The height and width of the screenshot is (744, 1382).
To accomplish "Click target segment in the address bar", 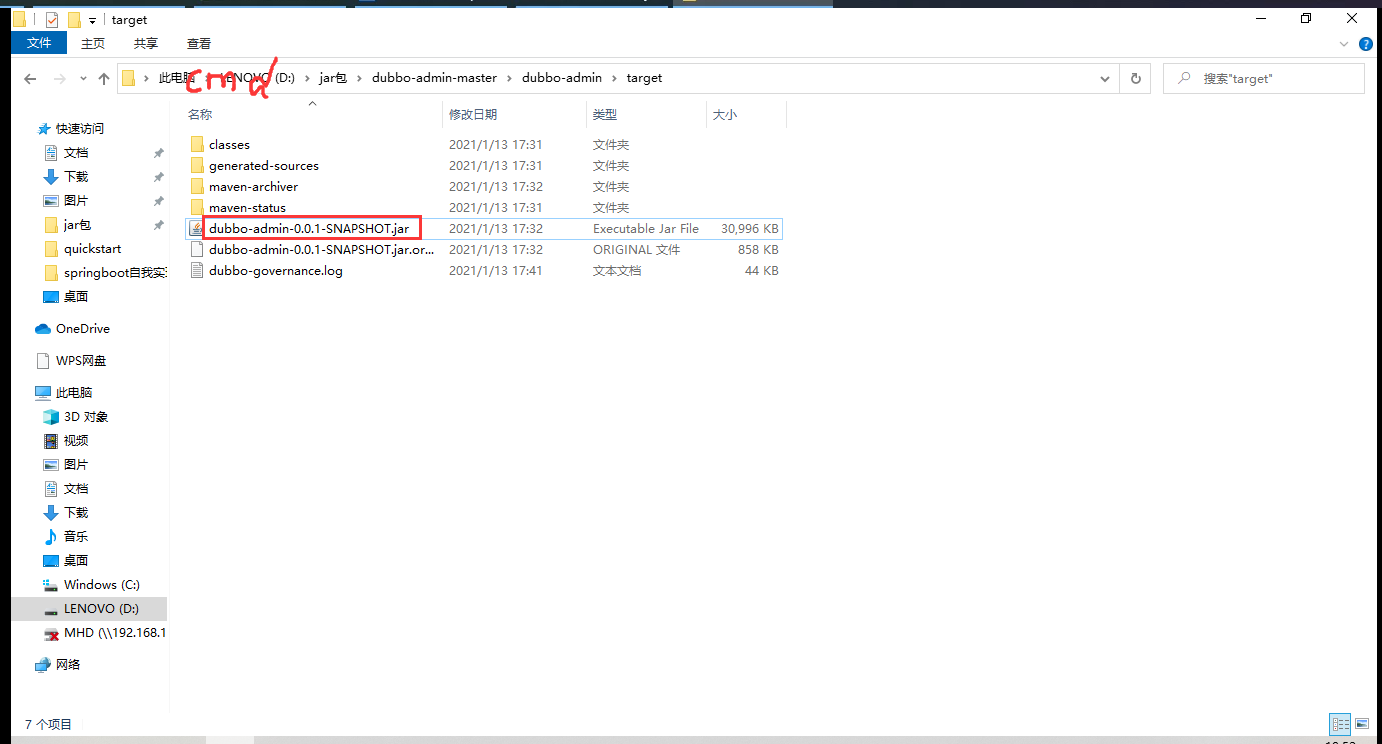I will click(x=644, y=78).
